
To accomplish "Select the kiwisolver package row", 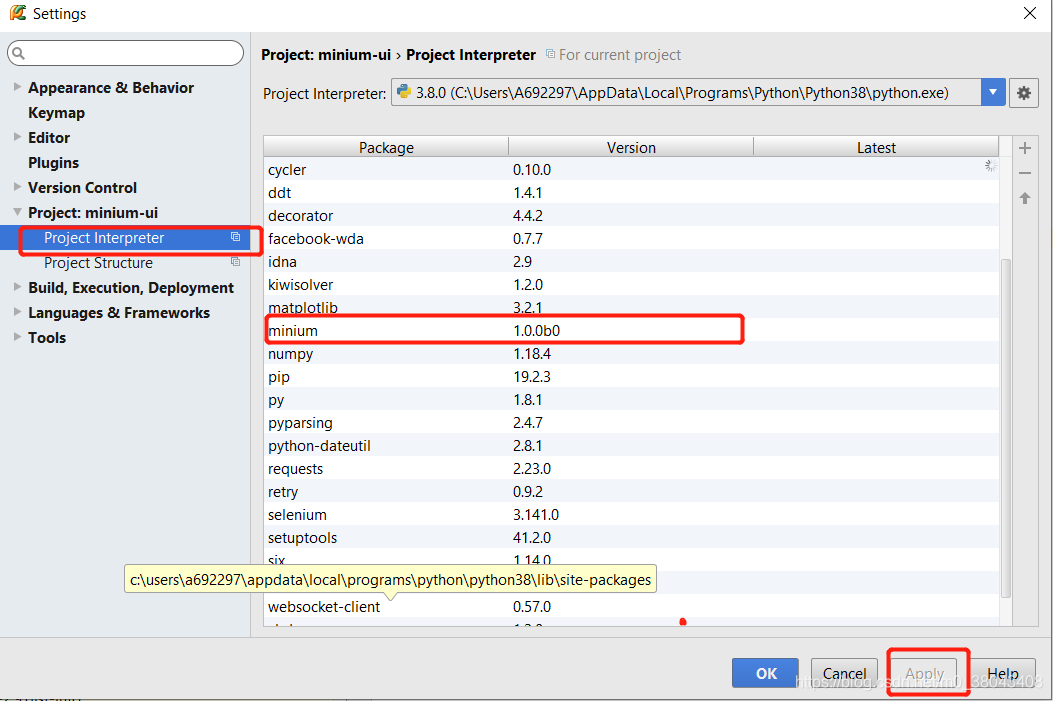I will pyautogui.click(x=631, y=285).
